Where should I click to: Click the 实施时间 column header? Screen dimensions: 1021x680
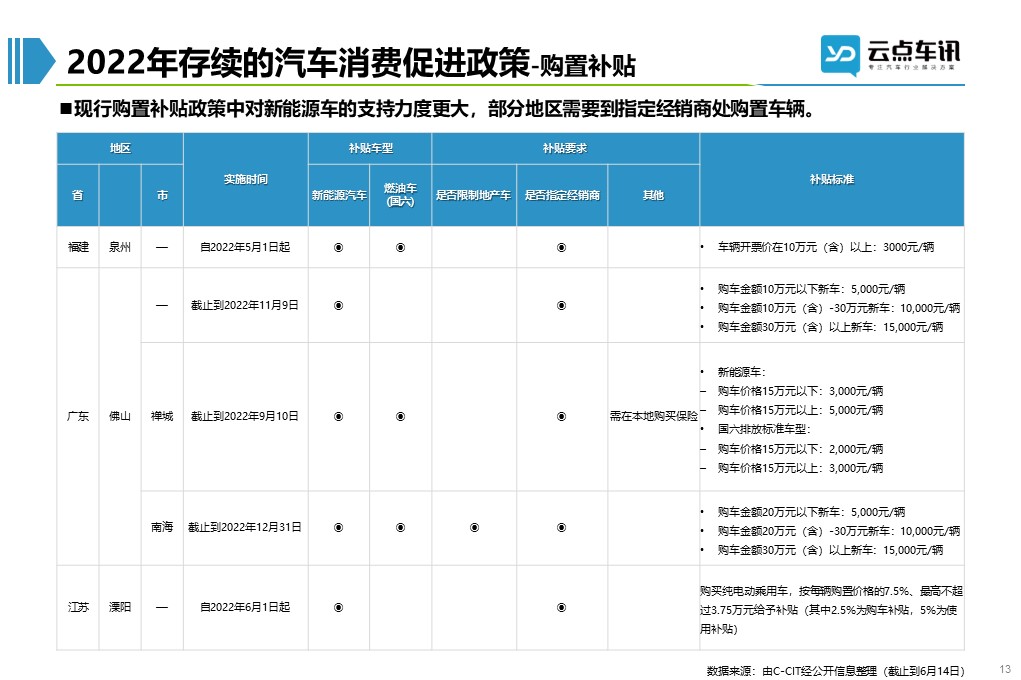(x=245, y=180)
